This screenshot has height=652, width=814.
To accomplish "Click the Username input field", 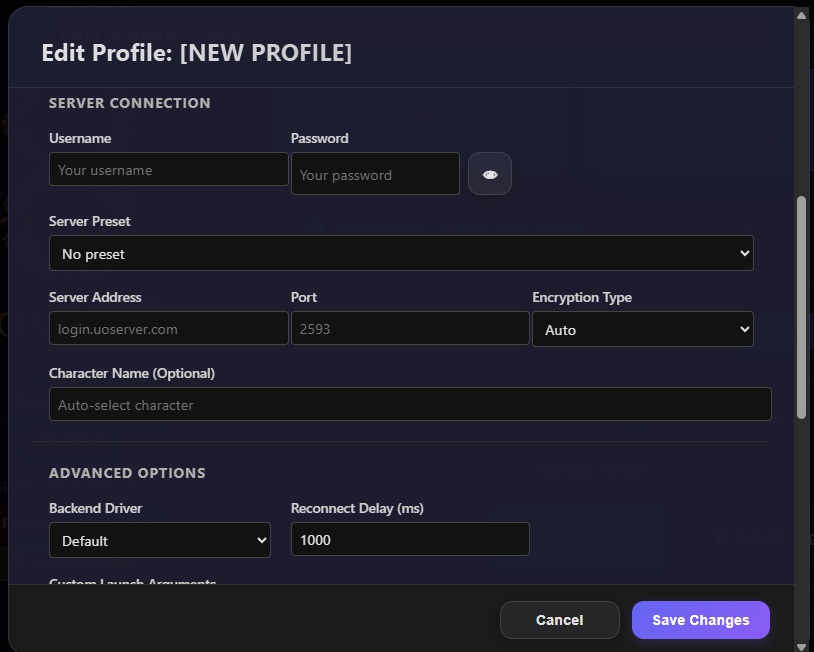I will click(x=168, y=169).
